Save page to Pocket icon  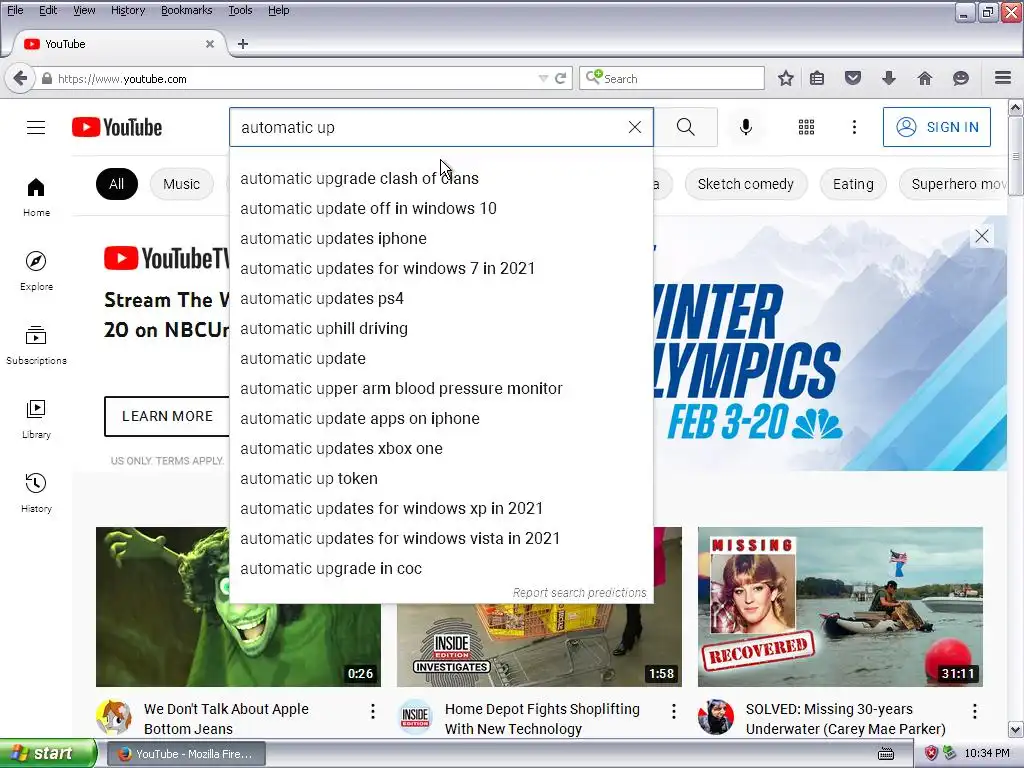[x=853, y=78]
